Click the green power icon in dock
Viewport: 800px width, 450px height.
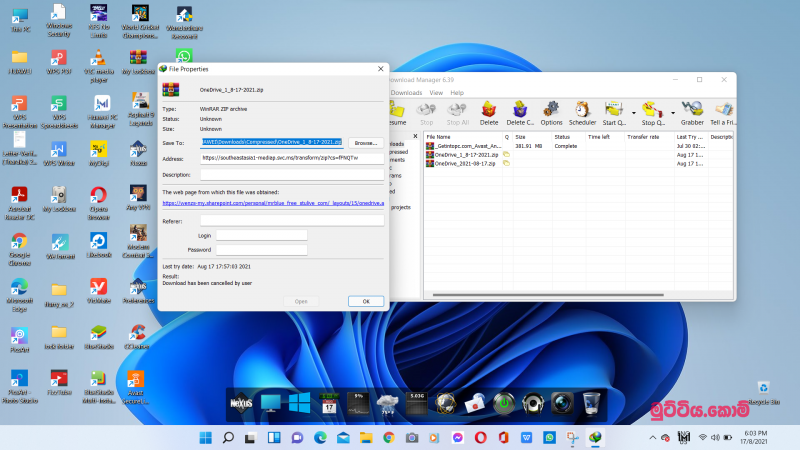(x=504, y=404)
